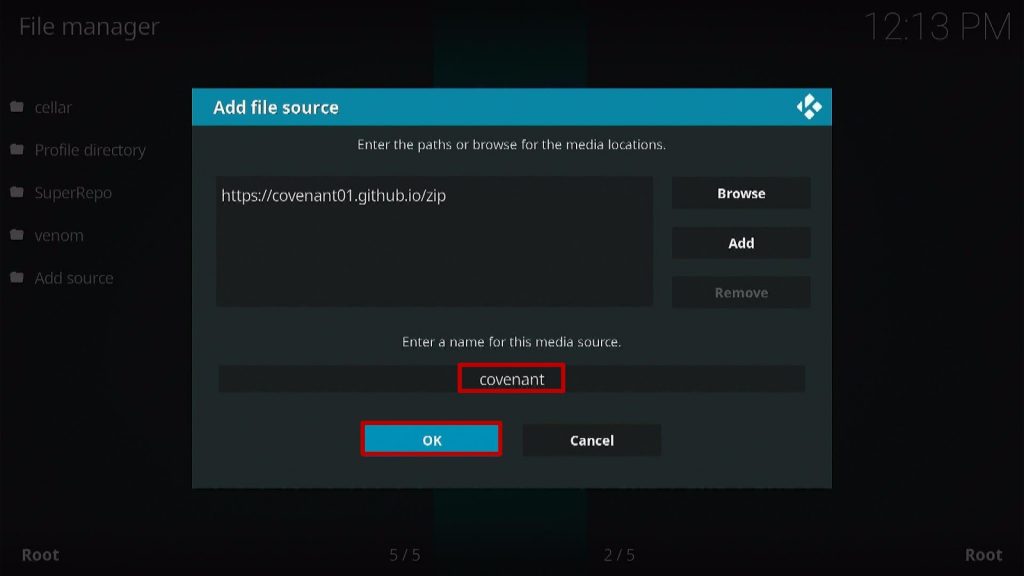The width and height of the screenshot is (1024, 576).
Task: Open the Profile directory entry
Action: [x=90, y=150]
